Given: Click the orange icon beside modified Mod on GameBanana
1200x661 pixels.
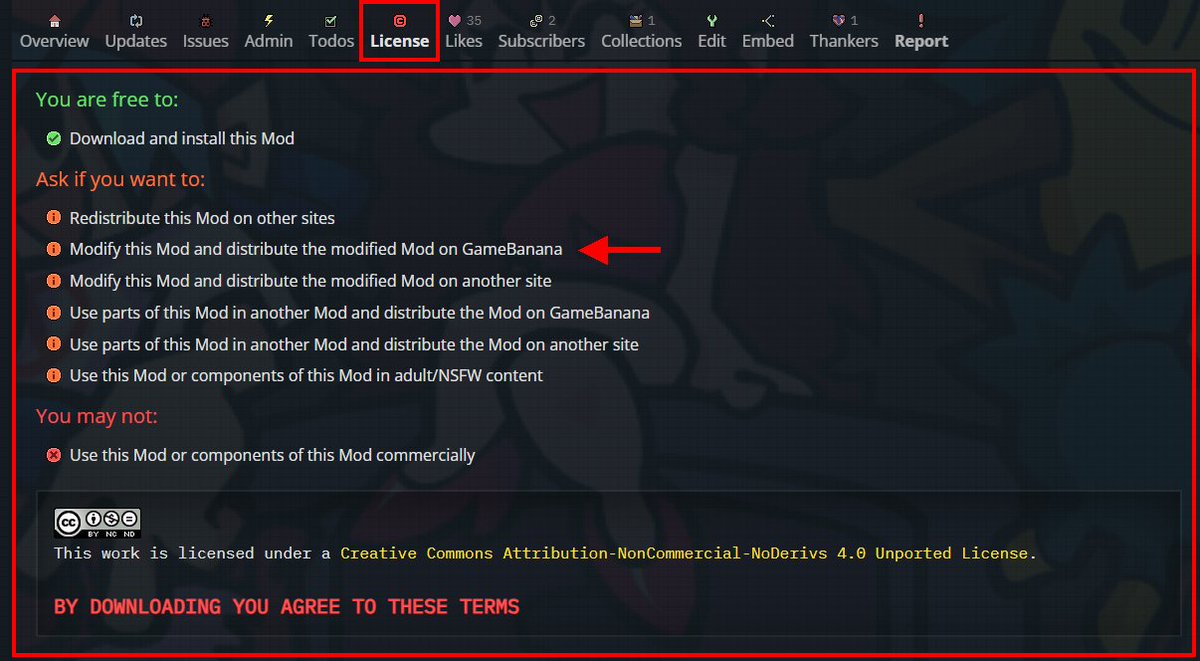Looking at the screenshot, I should (x=54, y=249).
